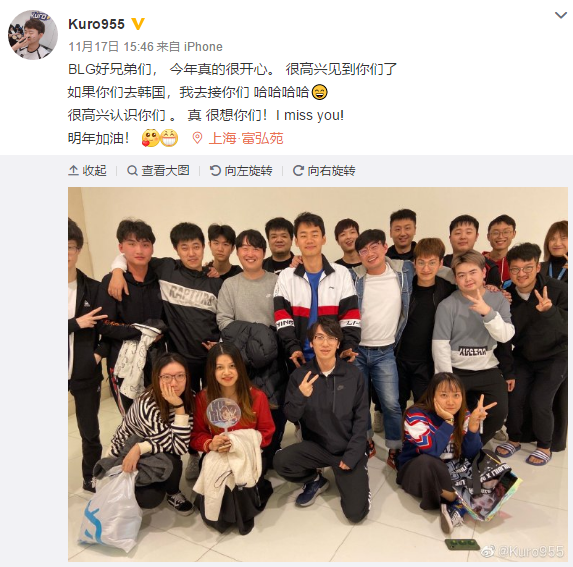
Task: Click the grinning emoji after 哈哈哈哈
Action: pyautogui.click(x=320, y=92)
